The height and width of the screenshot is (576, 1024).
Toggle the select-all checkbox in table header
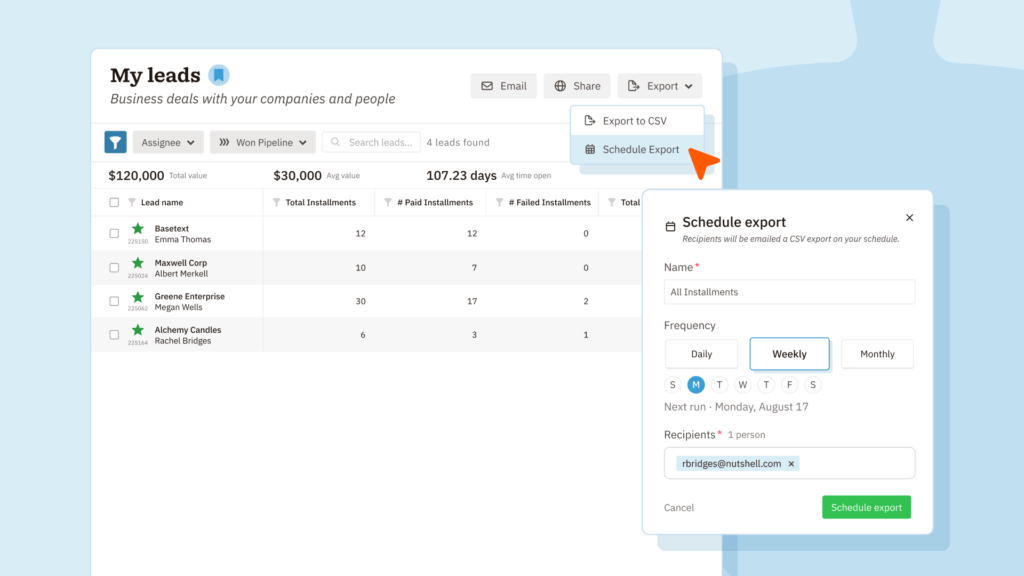[114, 202]
